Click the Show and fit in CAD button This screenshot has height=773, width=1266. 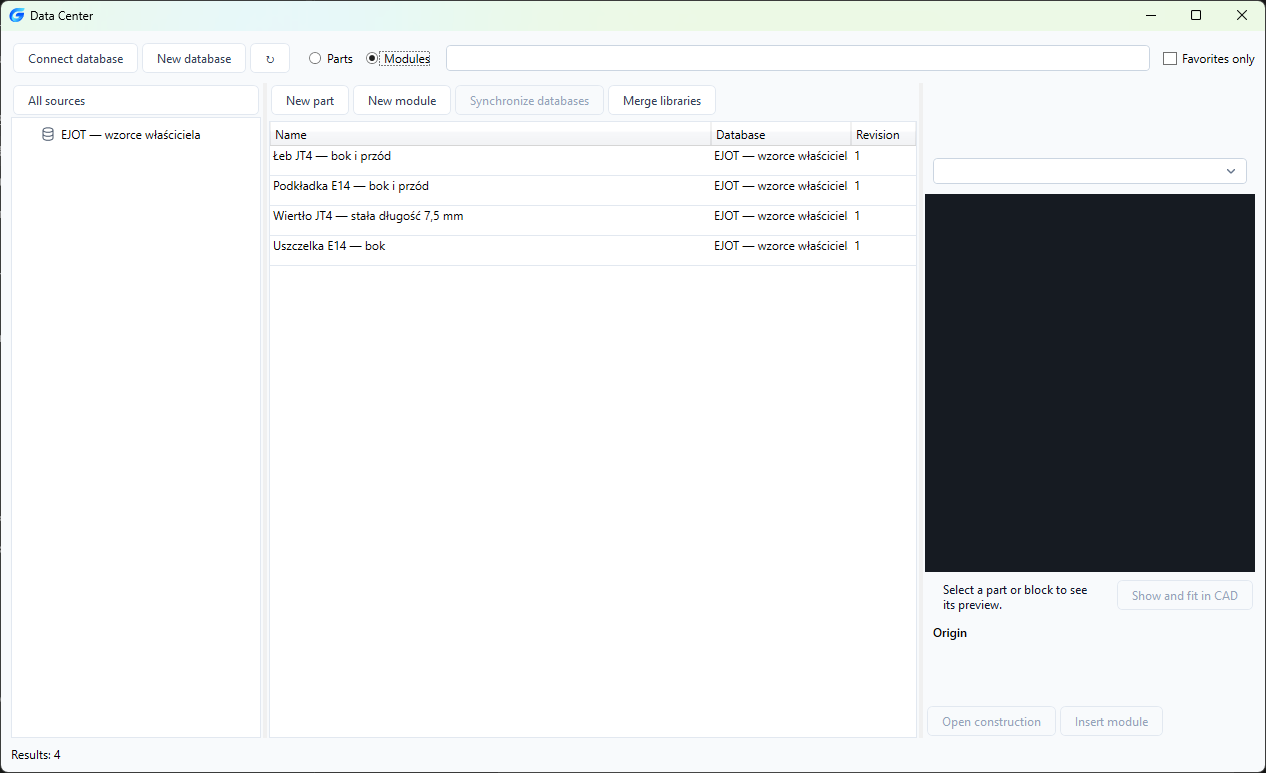[1185, 596]
